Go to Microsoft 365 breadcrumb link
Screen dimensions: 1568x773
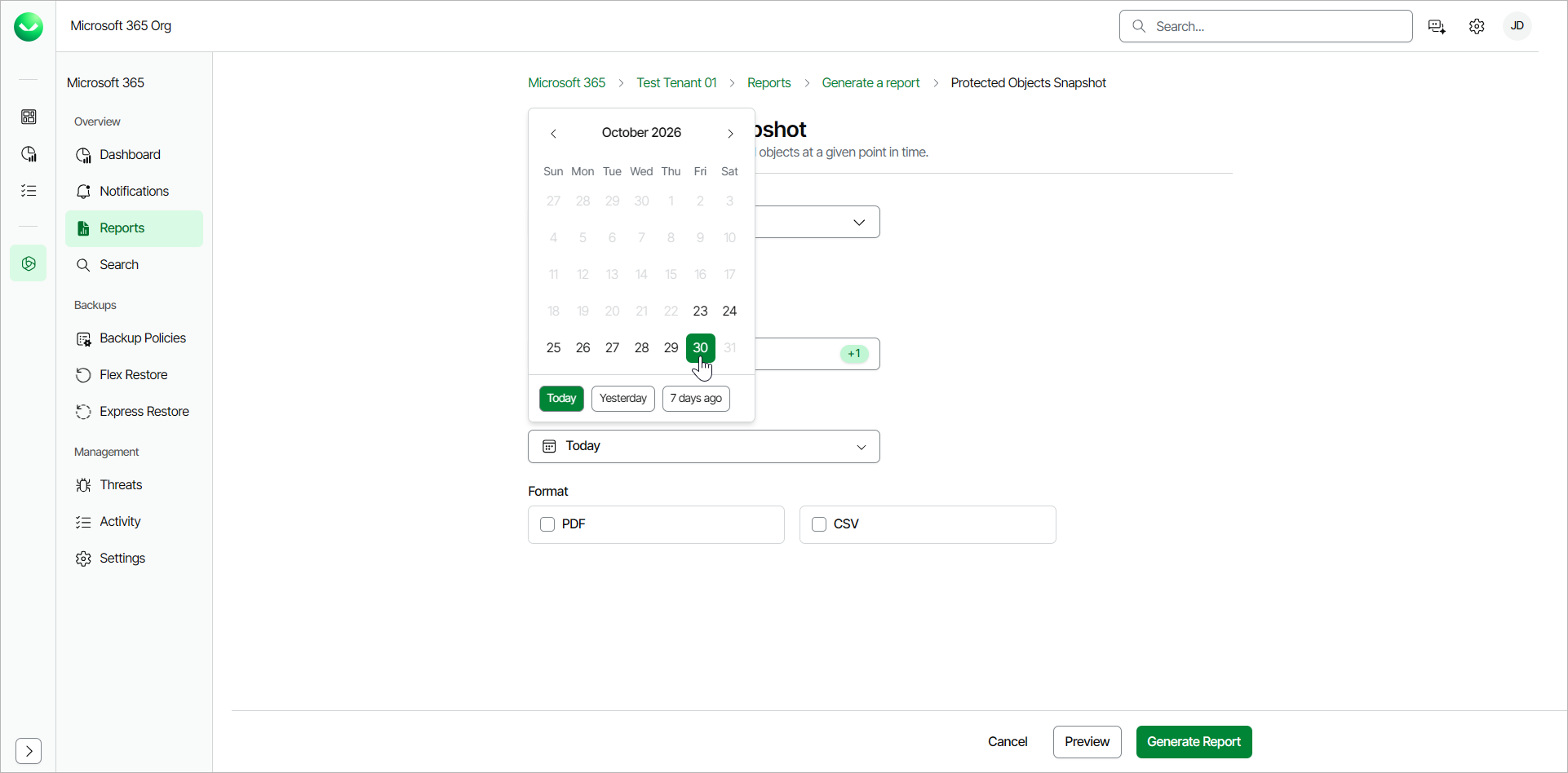567,83
